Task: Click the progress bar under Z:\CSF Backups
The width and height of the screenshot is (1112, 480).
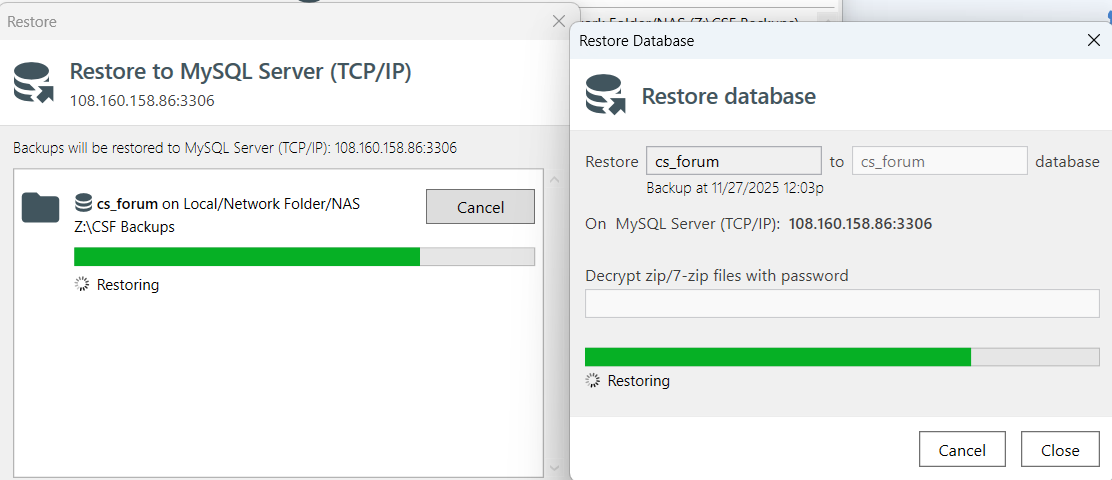Action: click(x=304, y=257)
